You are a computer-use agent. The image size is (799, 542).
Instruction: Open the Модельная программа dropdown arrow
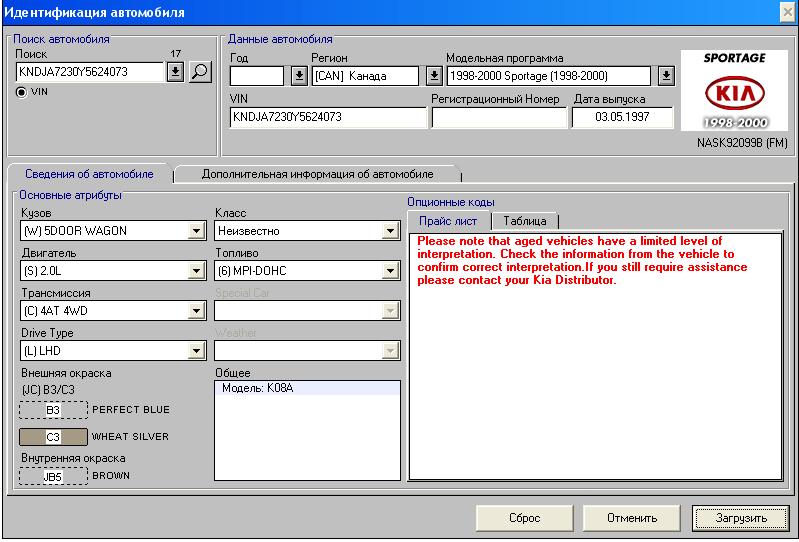tap(665, 76)
